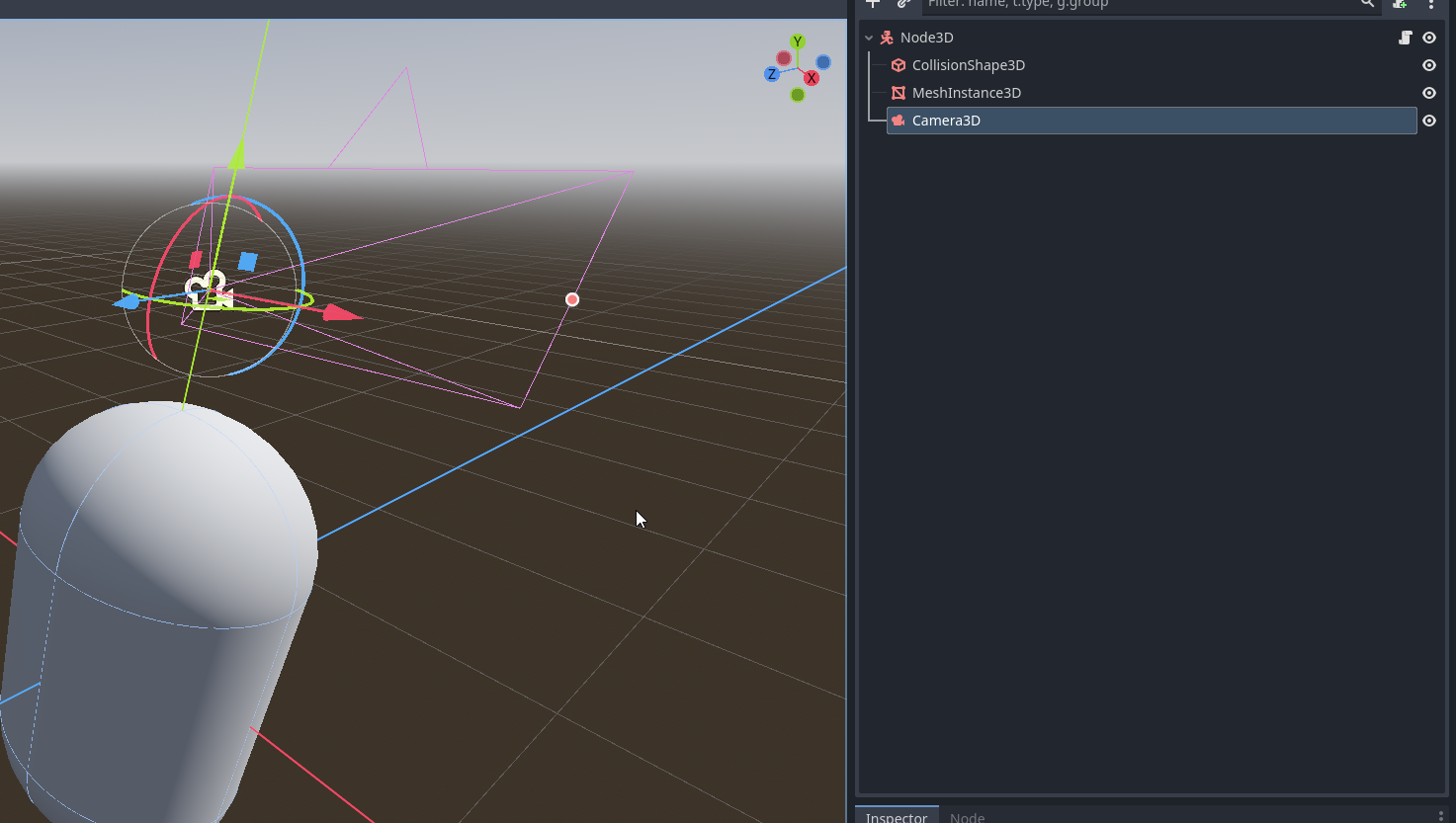This screenshot has width=1456, height=823.
Task: Collapse the Node3D tree branch
Action: [869, 38]
